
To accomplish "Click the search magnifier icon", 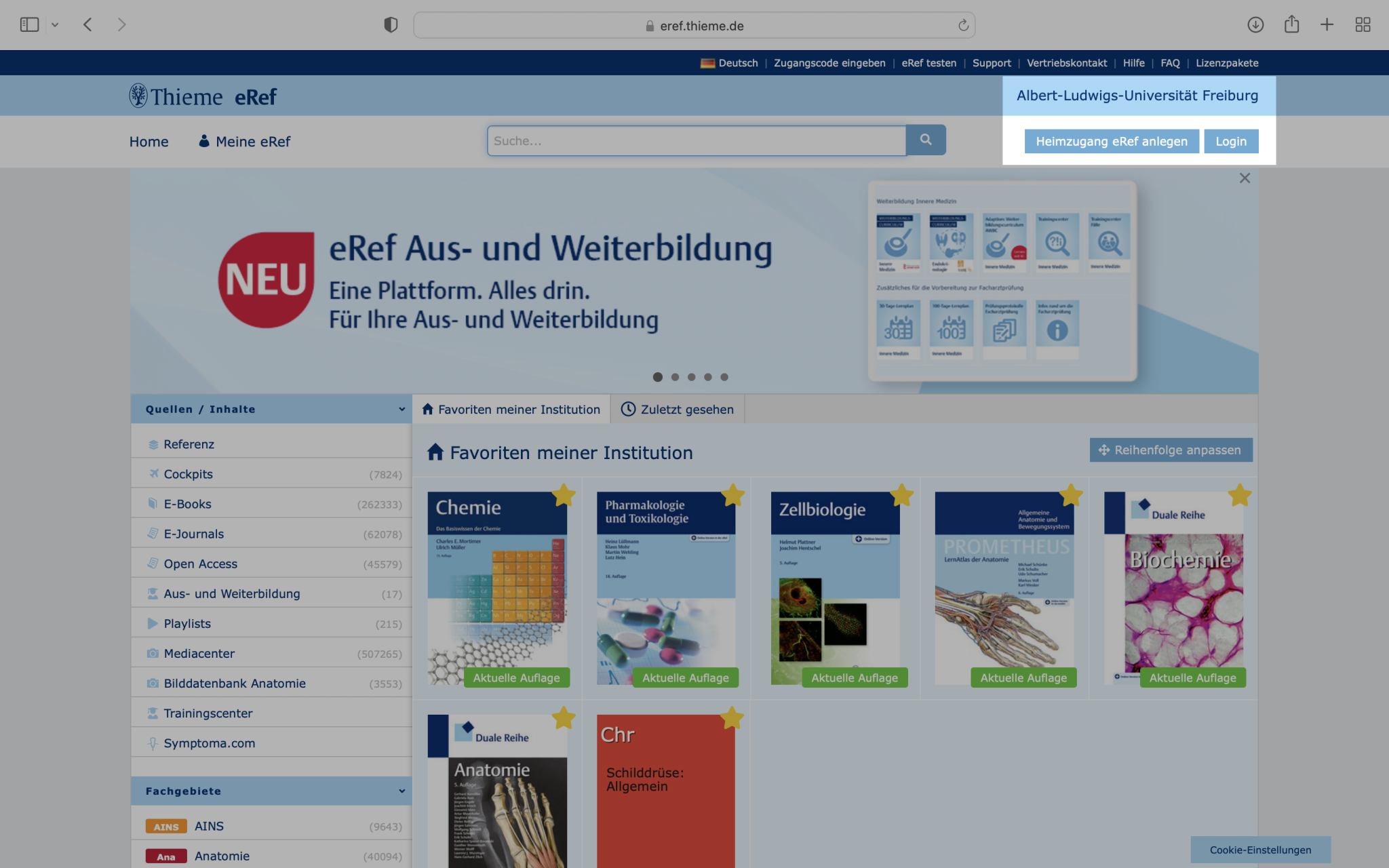I will point(926,140).
